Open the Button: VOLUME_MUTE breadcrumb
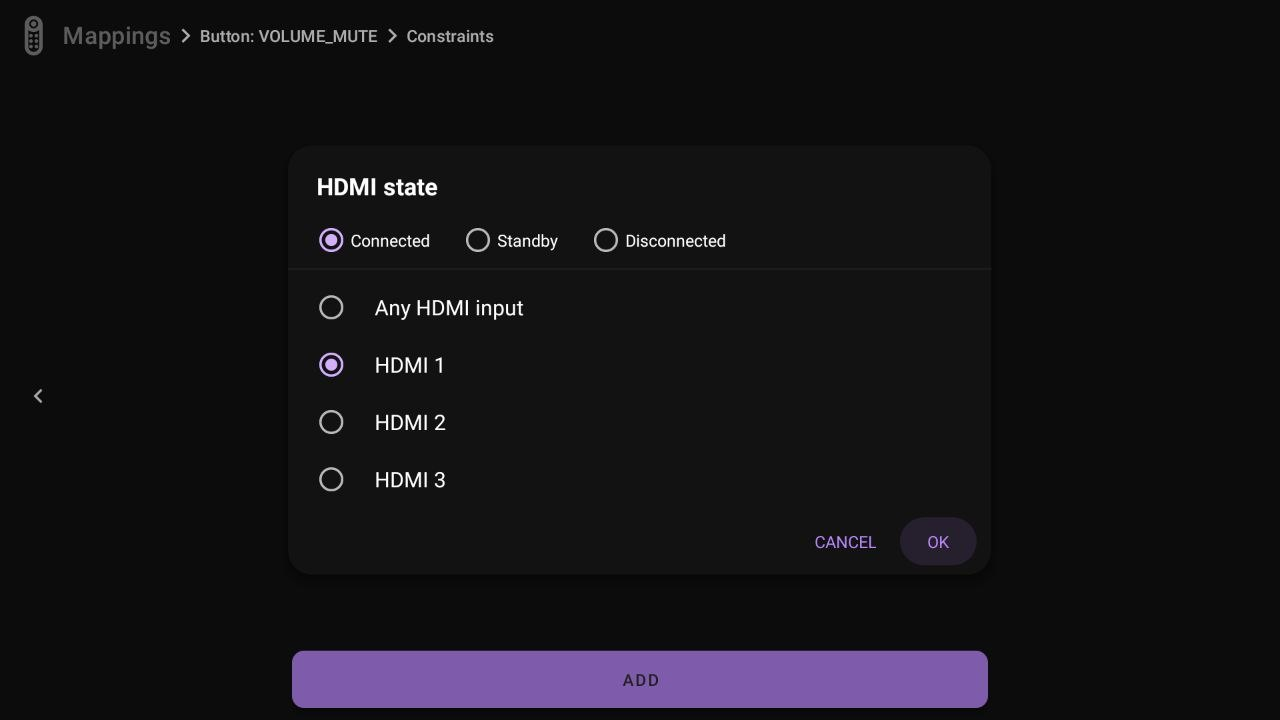Image resolution: width=1280 pixels, height=720 pixels. [x=288, y=36]
